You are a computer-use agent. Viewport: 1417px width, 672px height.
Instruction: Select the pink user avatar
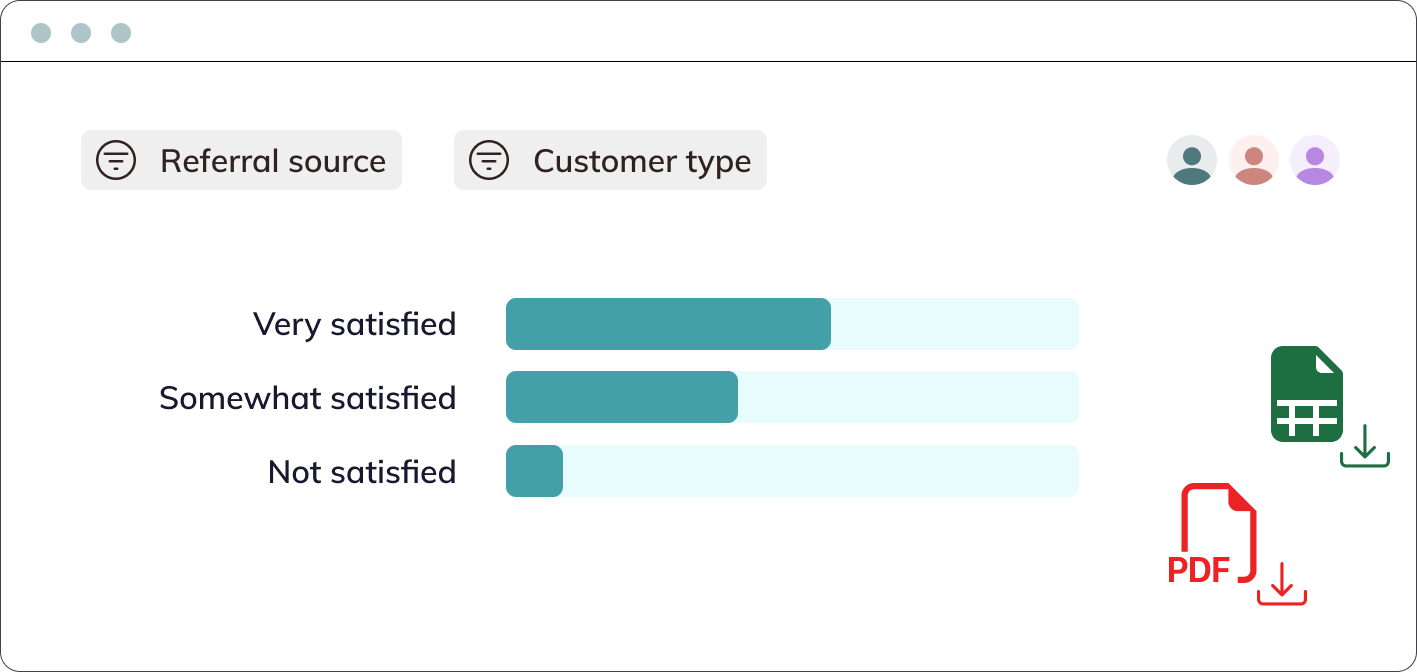point(1253,160)
